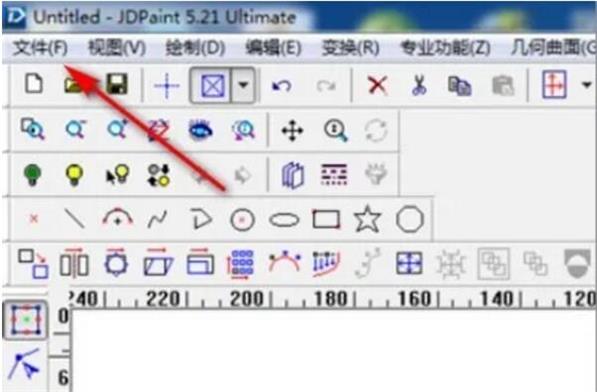Open the 文件(F) menu
The width and height of the screenshot is (597, 392).
[x=40, y=48]
